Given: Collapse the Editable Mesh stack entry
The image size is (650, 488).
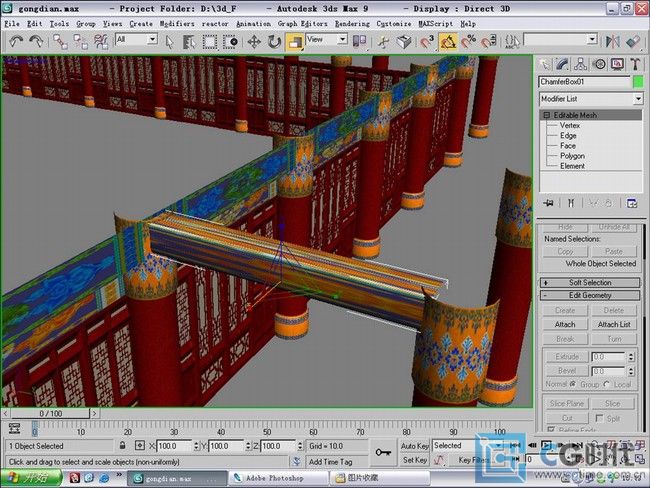Looking at the screenshot, I should 546,115.
